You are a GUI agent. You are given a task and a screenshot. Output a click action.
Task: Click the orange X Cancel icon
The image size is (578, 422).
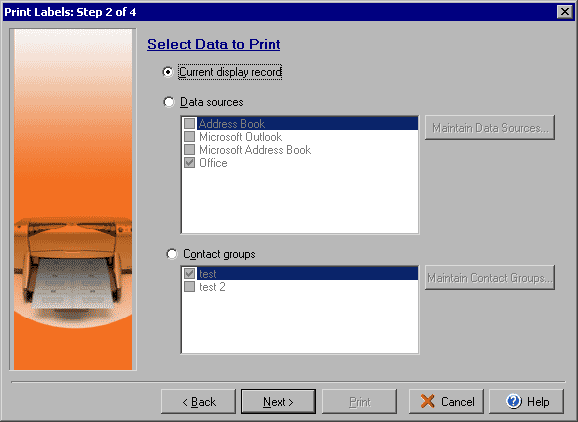(x=427, y=401)
